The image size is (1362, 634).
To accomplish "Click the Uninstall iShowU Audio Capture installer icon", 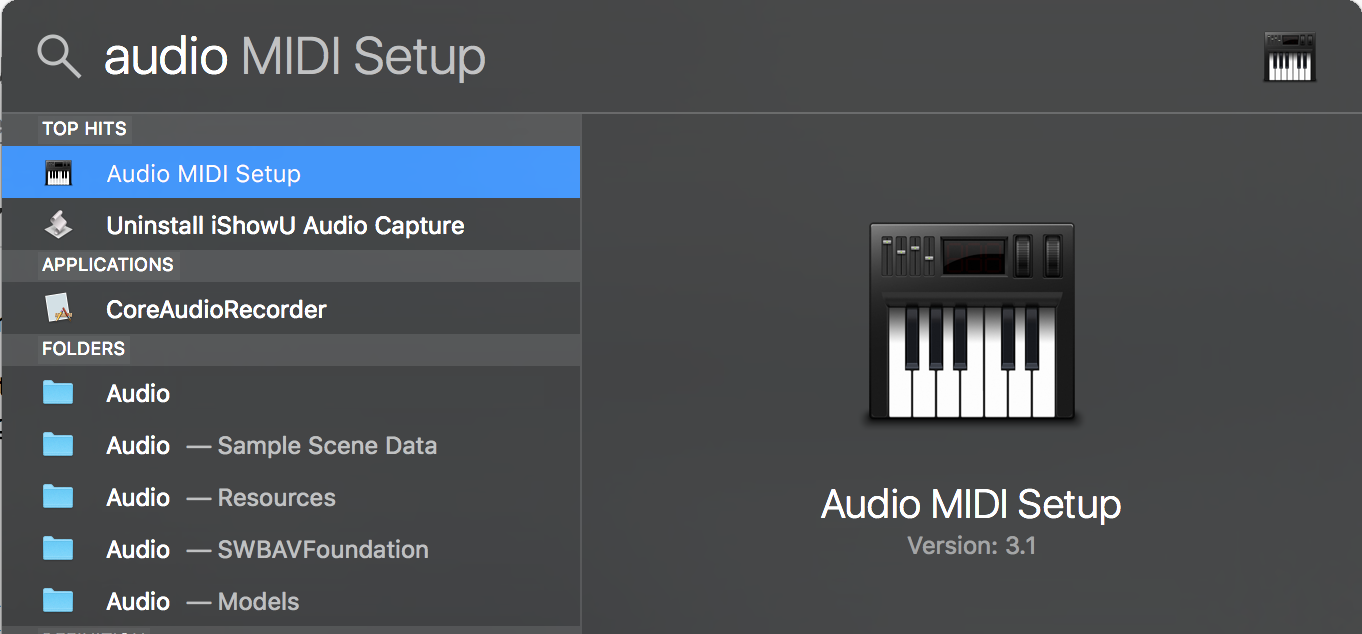I will coord(59,225).
